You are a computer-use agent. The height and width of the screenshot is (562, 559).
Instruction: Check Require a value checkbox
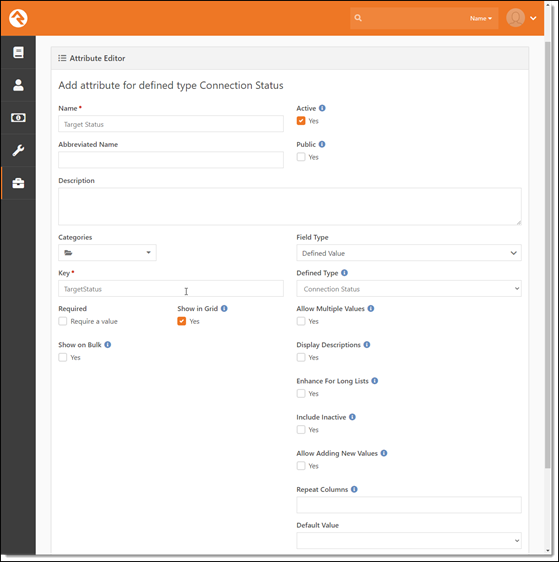click(63, 321)
